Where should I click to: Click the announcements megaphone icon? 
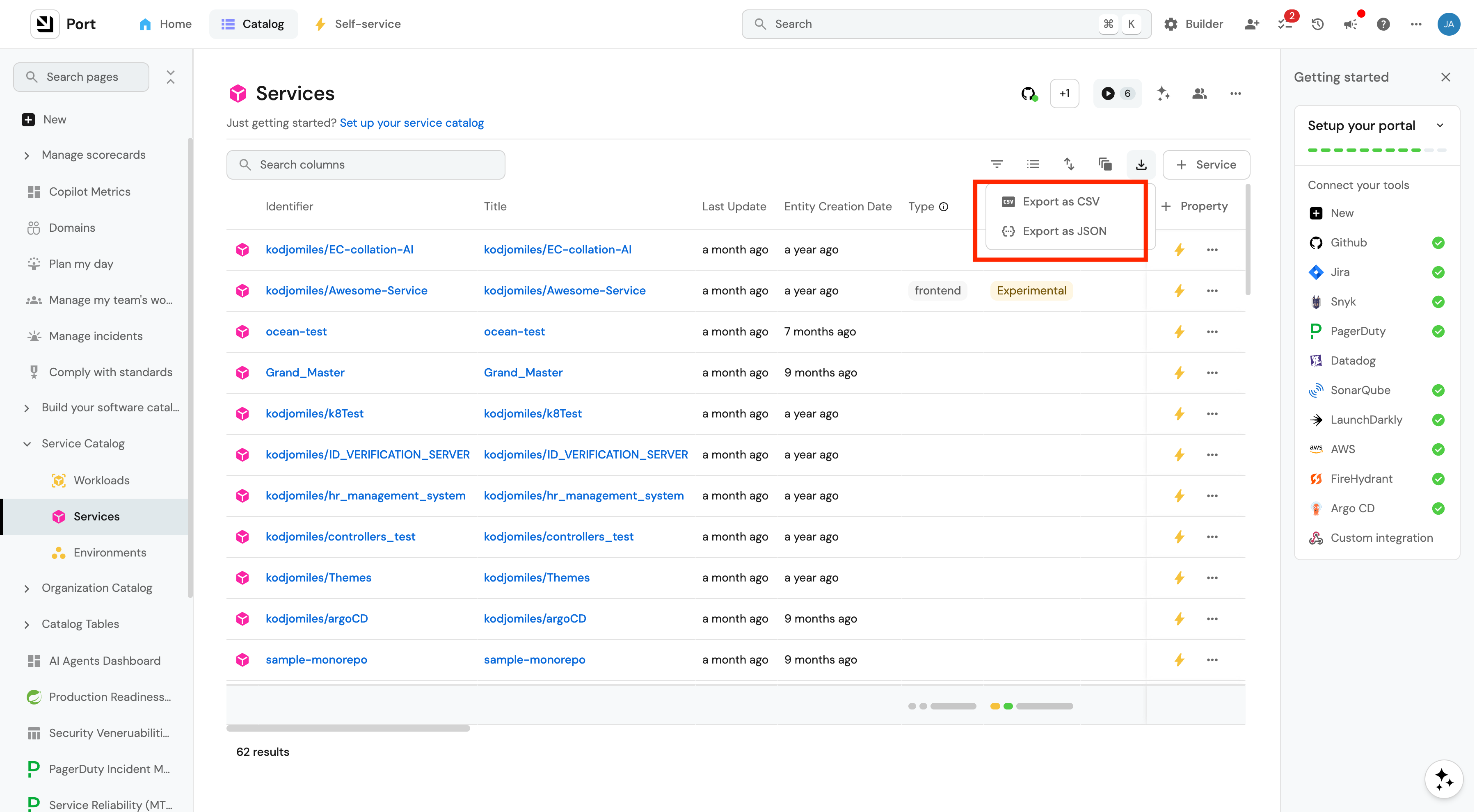1350,24
